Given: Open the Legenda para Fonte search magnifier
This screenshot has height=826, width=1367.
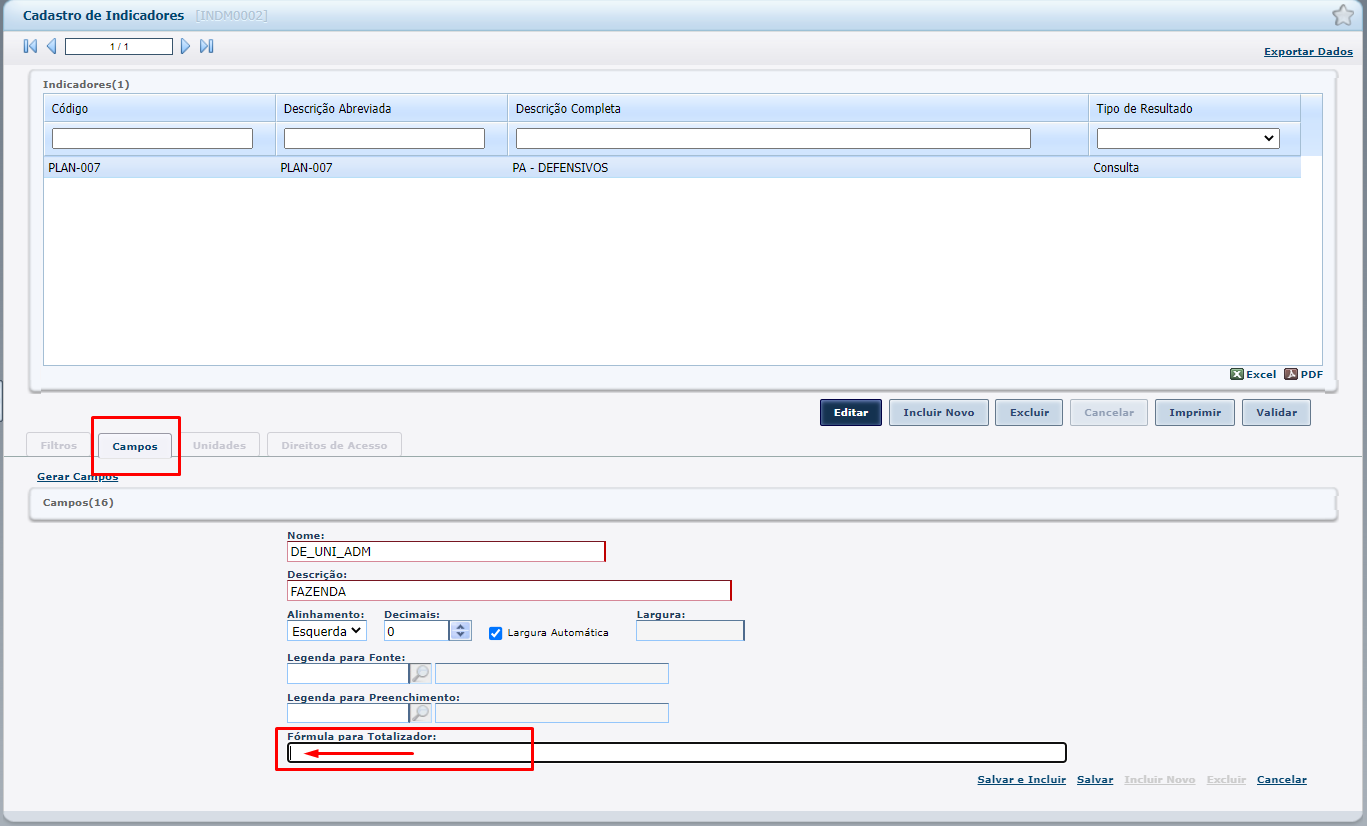Looking at the screenshot, I should pyautogui.click(x=421, y=673).
